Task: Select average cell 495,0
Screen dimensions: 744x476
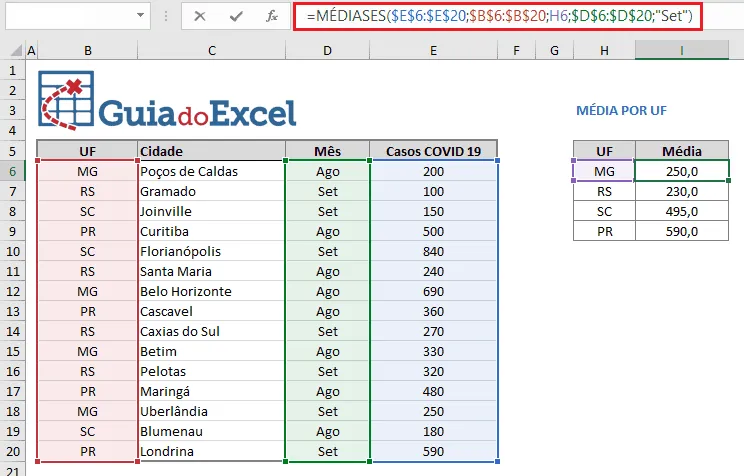Action: 682,211
